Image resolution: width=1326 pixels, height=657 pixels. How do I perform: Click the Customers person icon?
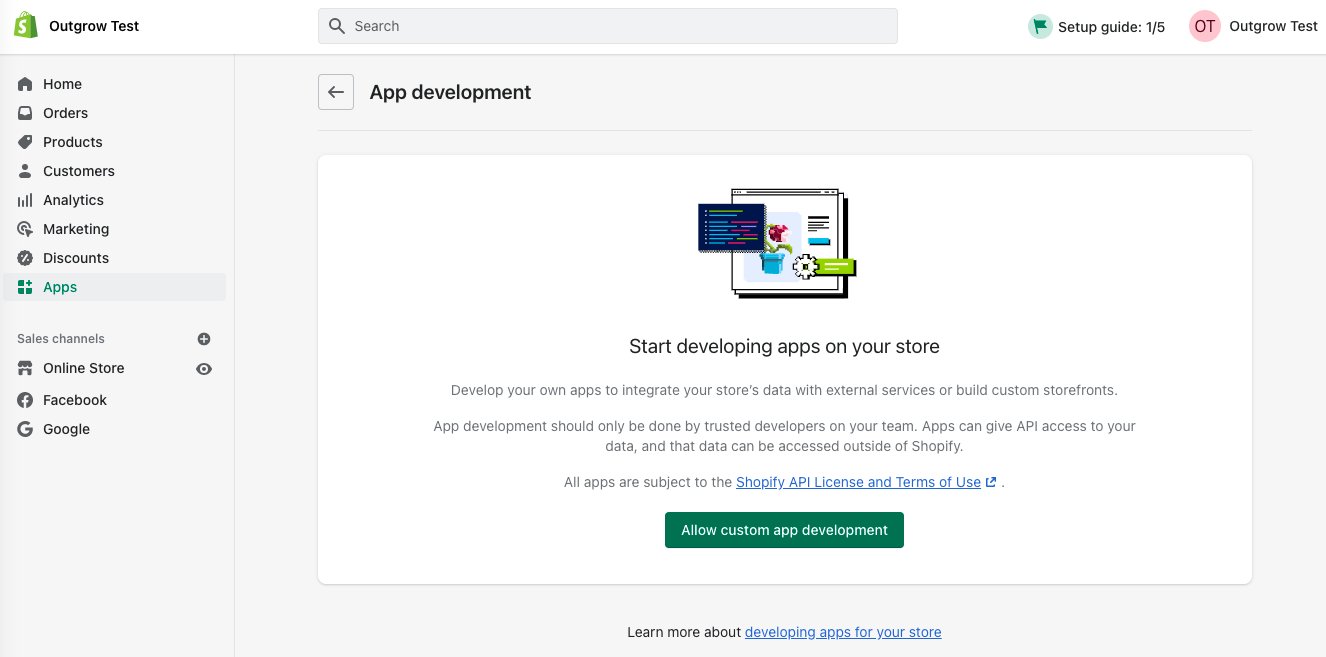click(25, 171)
